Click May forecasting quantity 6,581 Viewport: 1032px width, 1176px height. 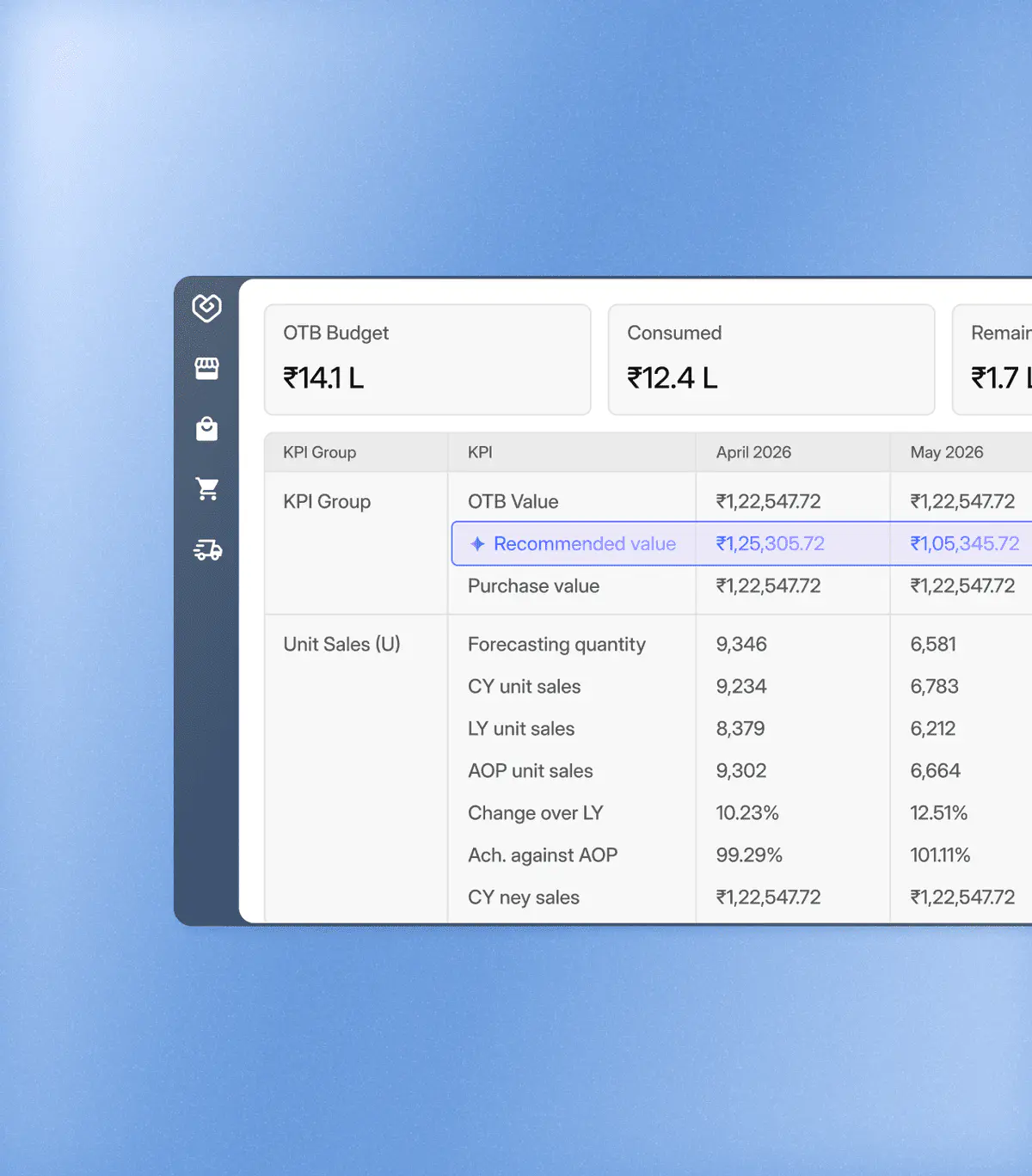pos(933,645)
